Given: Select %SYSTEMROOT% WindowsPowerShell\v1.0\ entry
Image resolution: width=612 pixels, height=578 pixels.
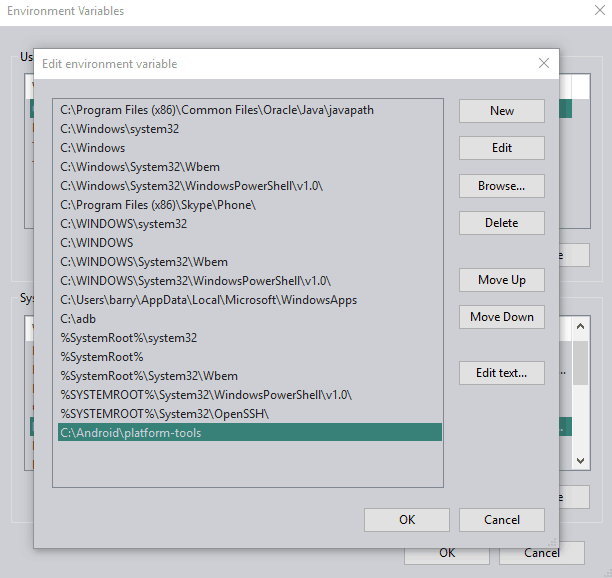Looking at the screenshot, I should [x=250, y=395].
